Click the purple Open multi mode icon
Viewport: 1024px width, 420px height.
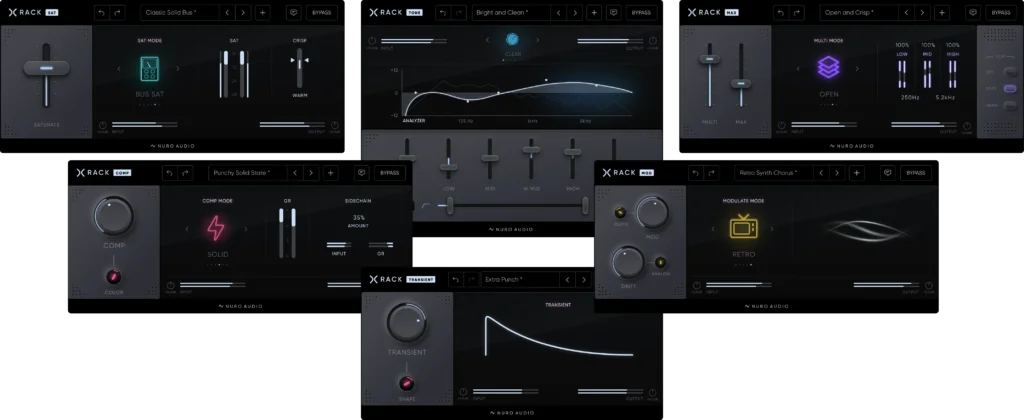tap(828, 68)
